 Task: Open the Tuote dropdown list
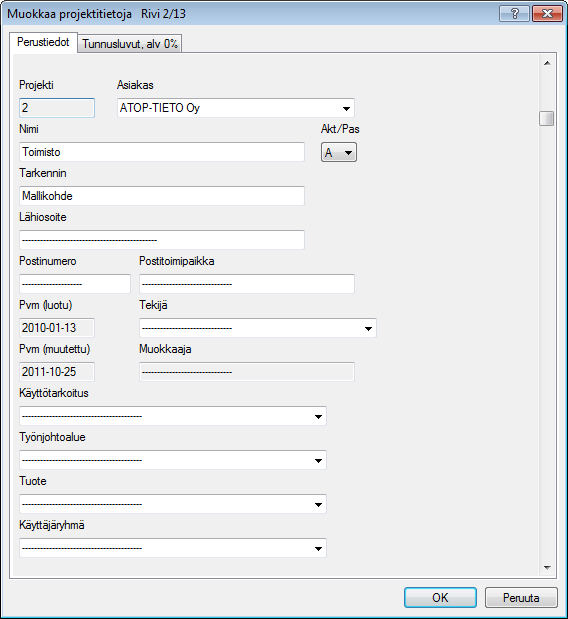[x=173, y=504]
